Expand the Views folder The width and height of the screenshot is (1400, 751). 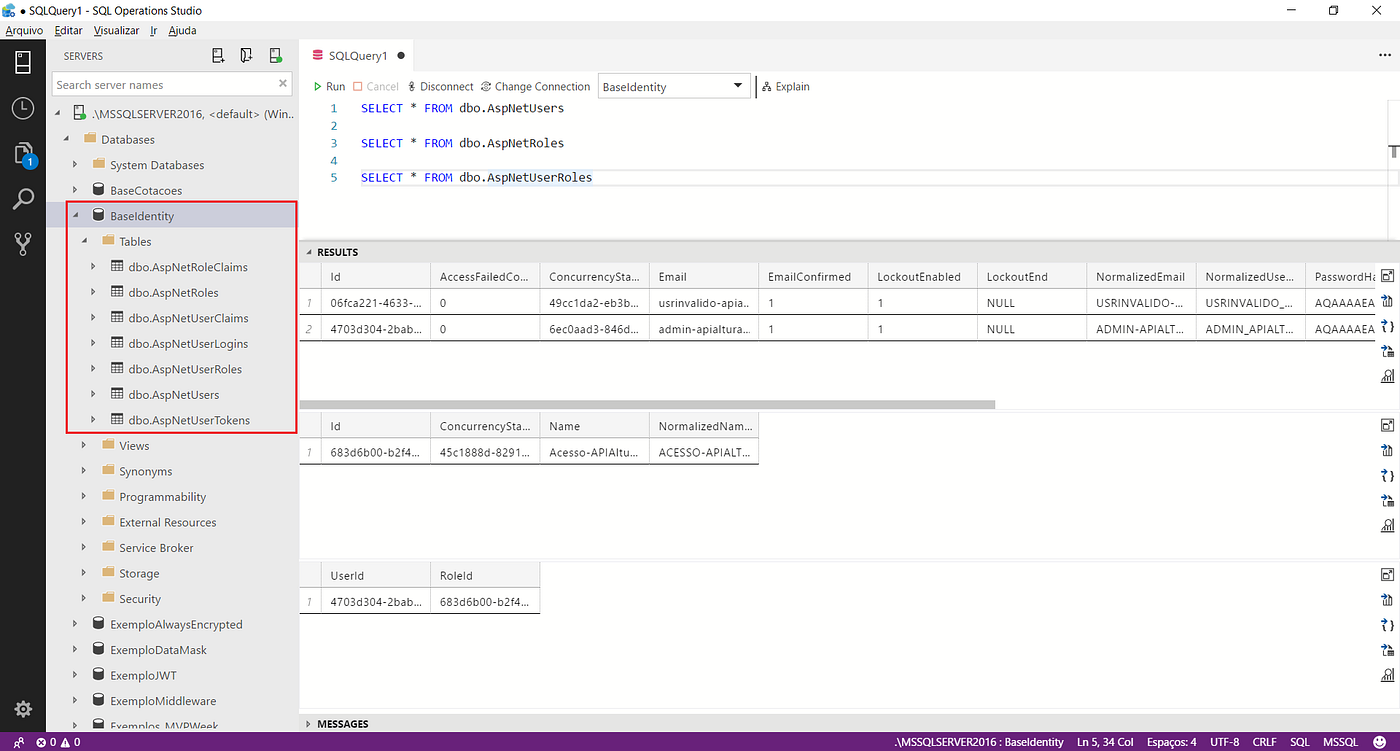[84, 446]
